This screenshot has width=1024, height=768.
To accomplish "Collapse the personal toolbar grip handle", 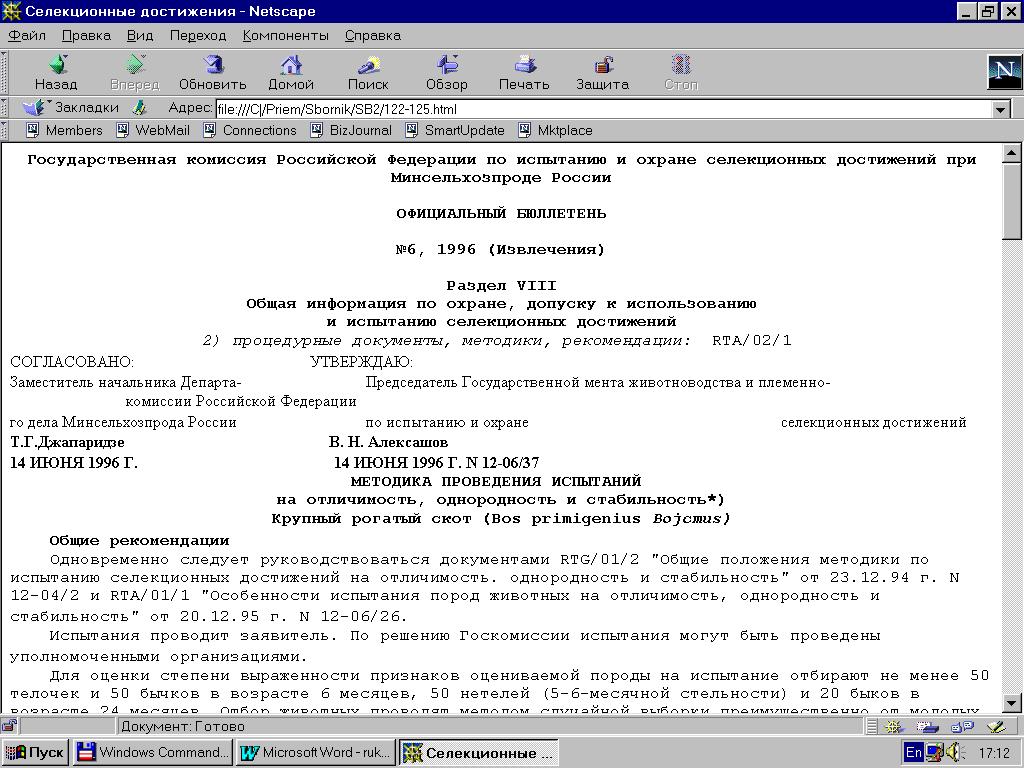I will (x=4, y=130).
